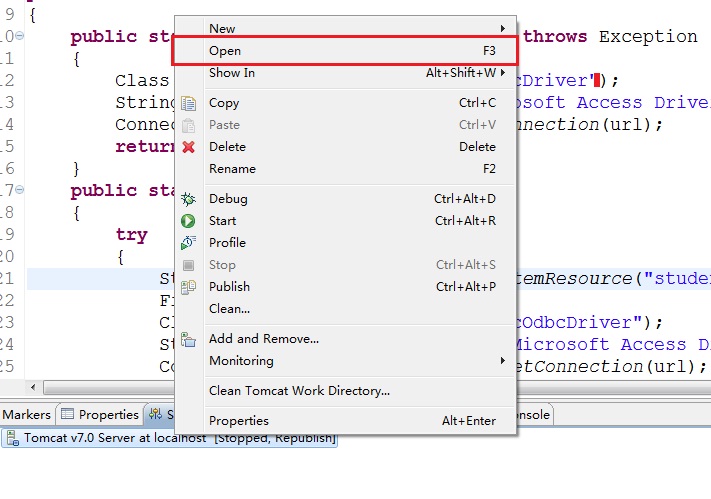This screenshot has width=711, height=499.
Task: Select Show In menu entry
Action: [x=345, y=73]
